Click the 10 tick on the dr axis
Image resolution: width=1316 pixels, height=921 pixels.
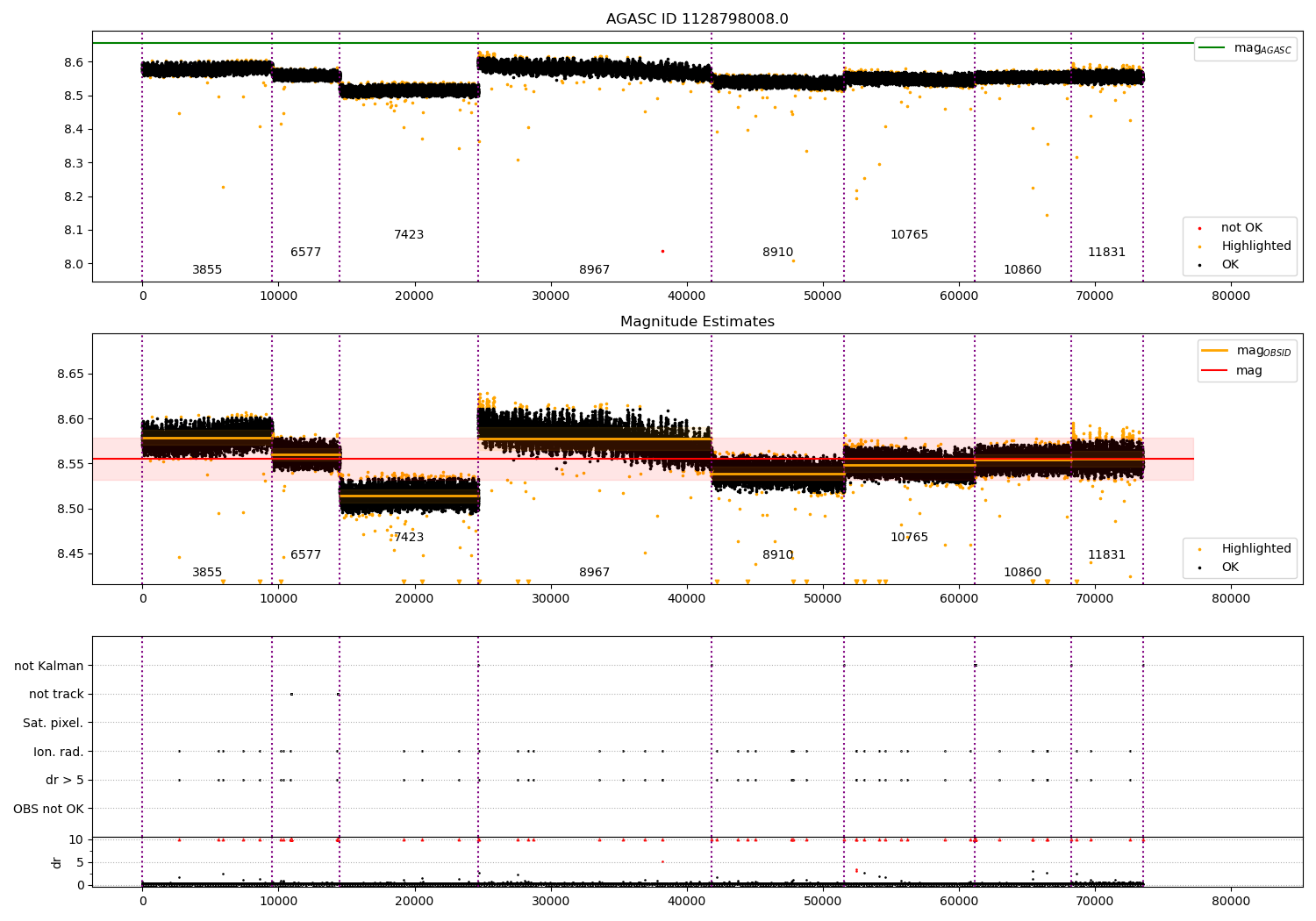click(76, 839)
